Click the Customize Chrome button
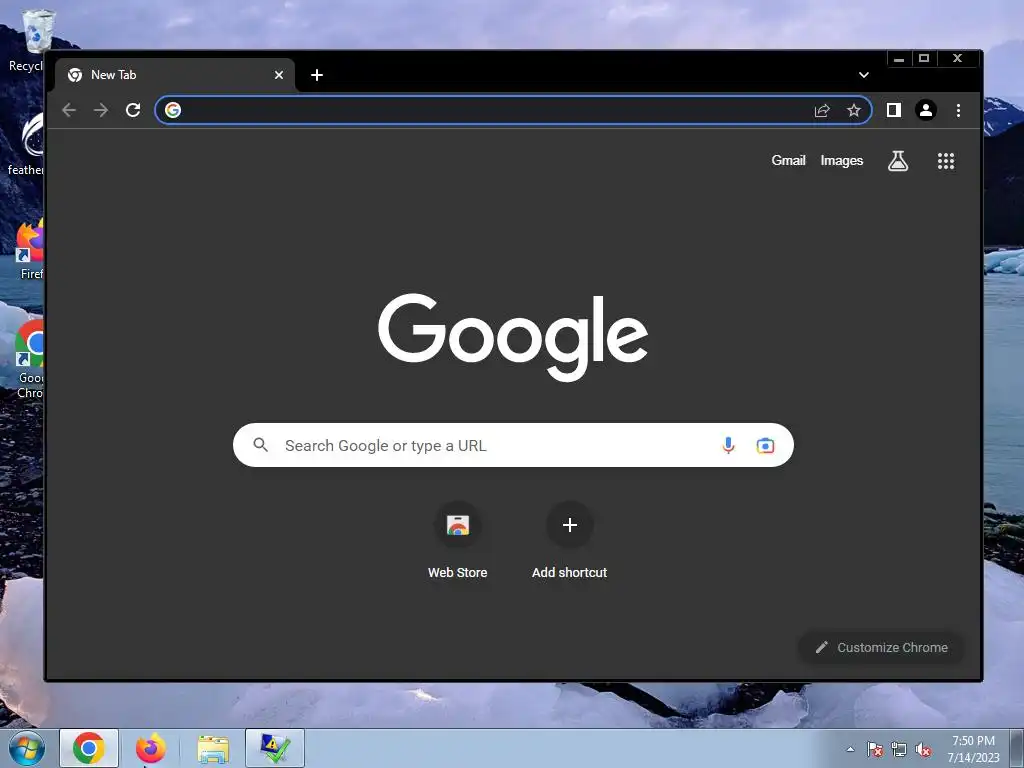This screenshot has width=1024, height=768. pos(881,648)
